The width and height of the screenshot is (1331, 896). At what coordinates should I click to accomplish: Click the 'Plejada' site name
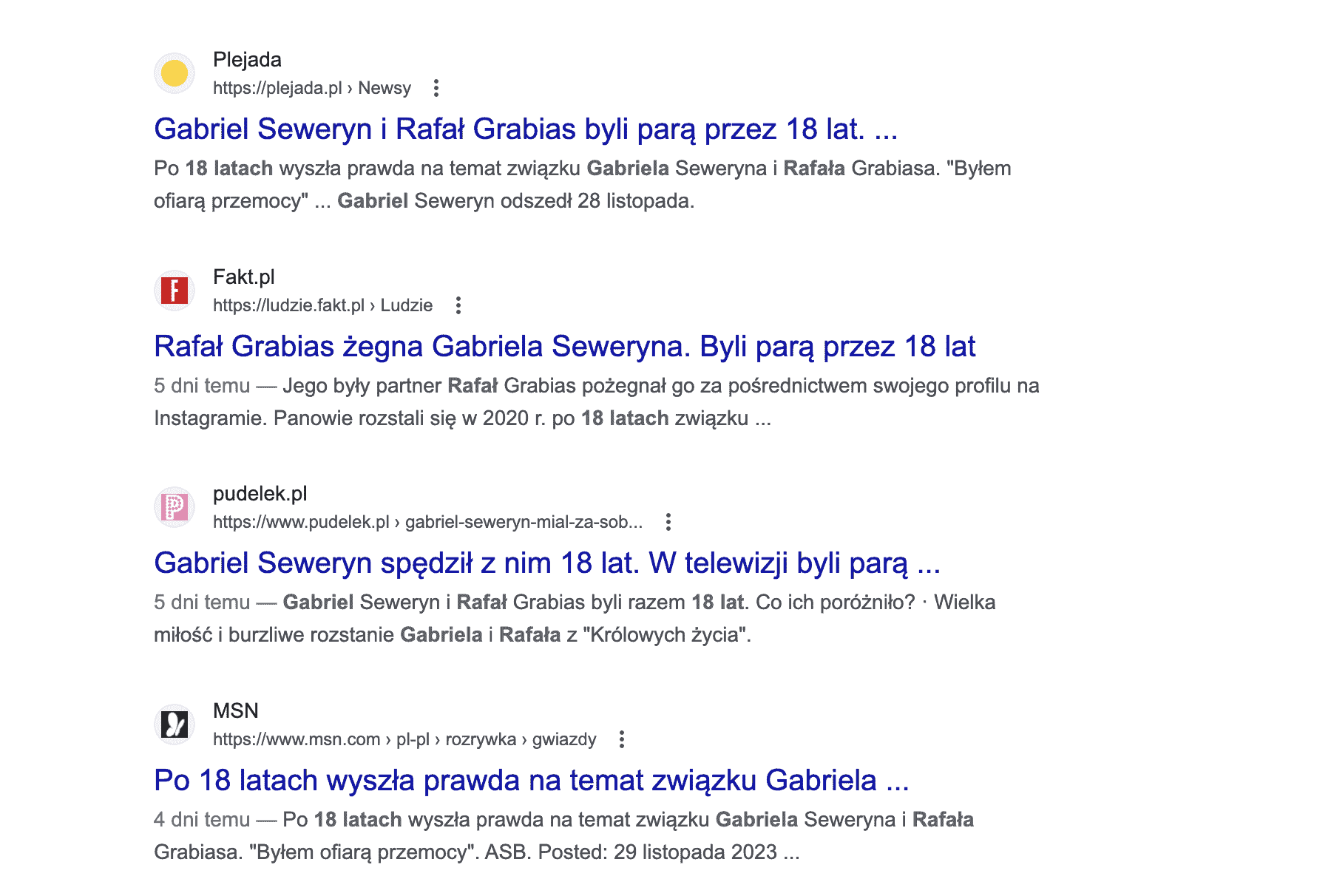[247, 60]
